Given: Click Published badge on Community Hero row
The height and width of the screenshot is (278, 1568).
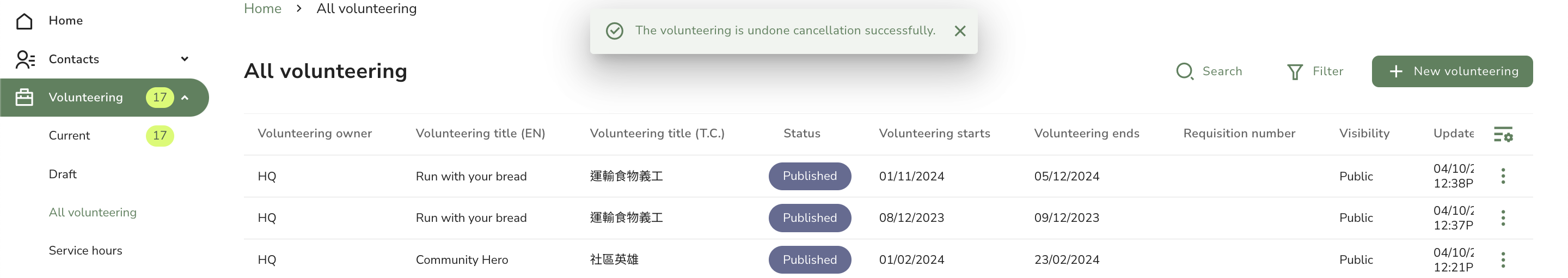Looking at the screenshot, I should 810,259.
